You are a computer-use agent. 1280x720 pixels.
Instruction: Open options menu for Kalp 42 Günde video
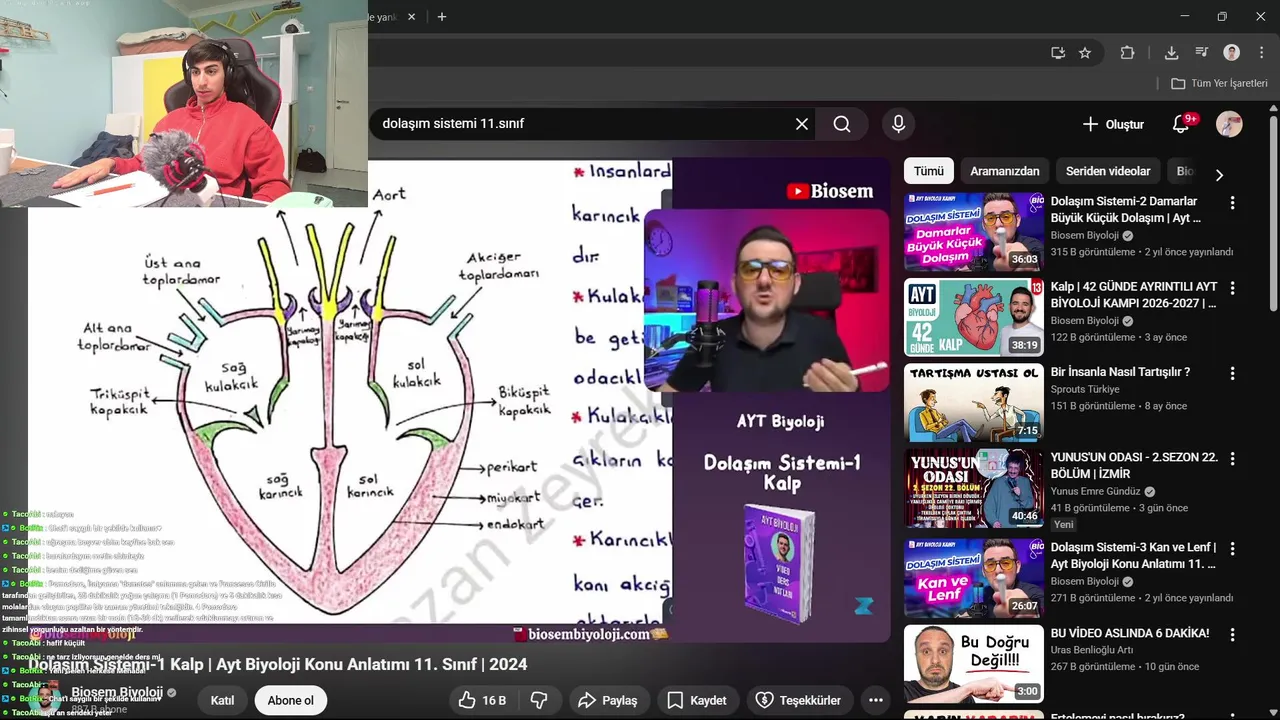tap(1232, 288)
